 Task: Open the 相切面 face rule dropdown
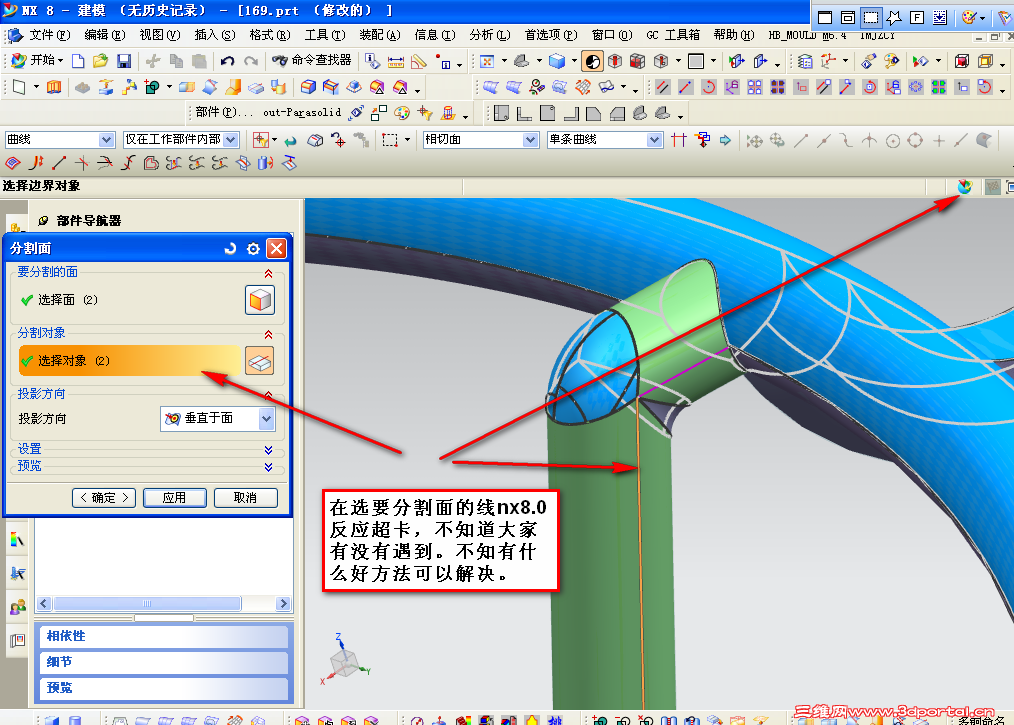click(530, 140)
